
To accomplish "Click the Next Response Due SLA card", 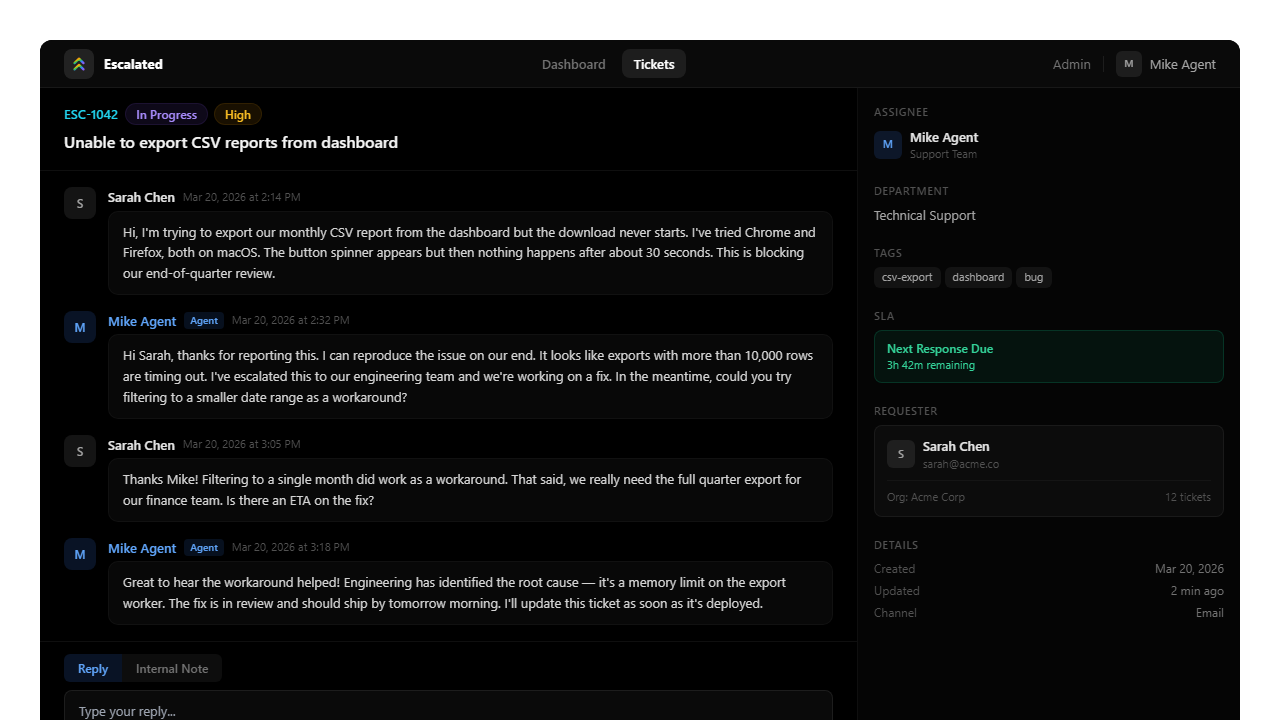I will 1049,357.
